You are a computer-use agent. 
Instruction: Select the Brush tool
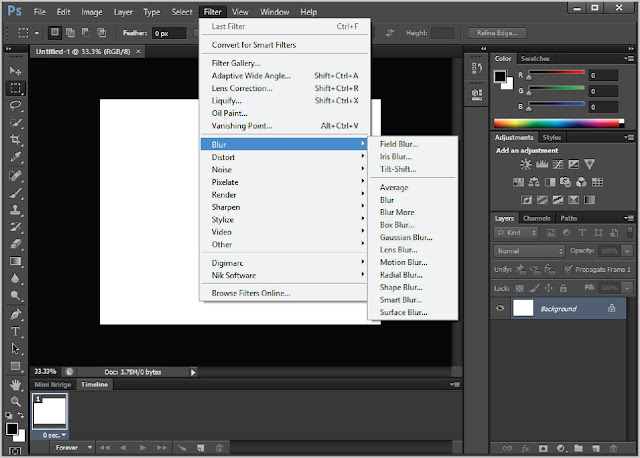(15, 193)
